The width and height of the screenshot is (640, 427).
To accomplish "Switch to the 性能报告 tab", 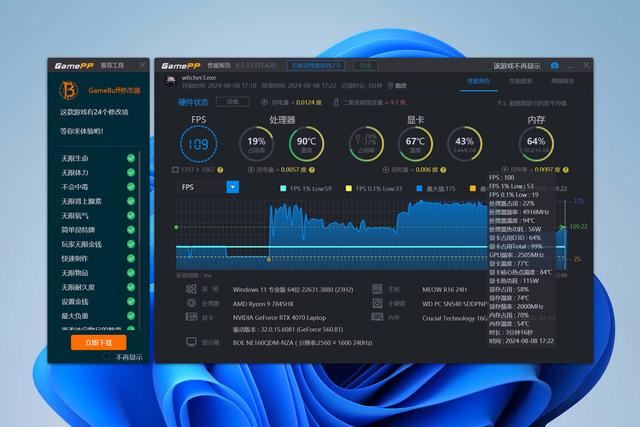I will 479,81.
